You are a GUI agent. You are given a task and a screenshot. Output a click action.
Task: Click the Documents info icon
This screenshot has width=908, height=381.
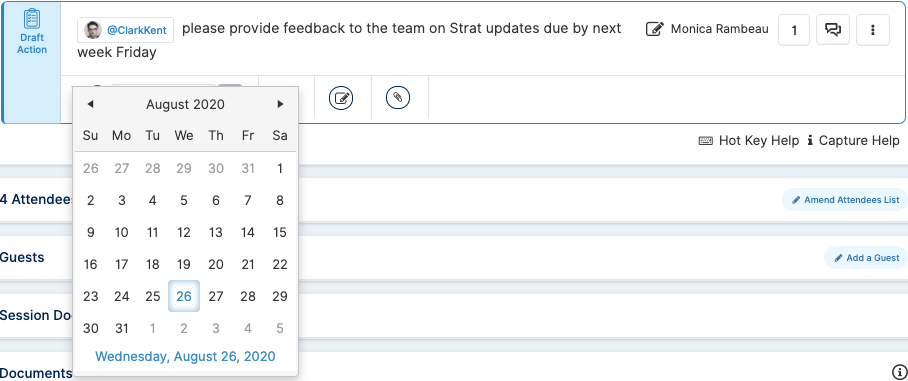(x=900, y=372)
